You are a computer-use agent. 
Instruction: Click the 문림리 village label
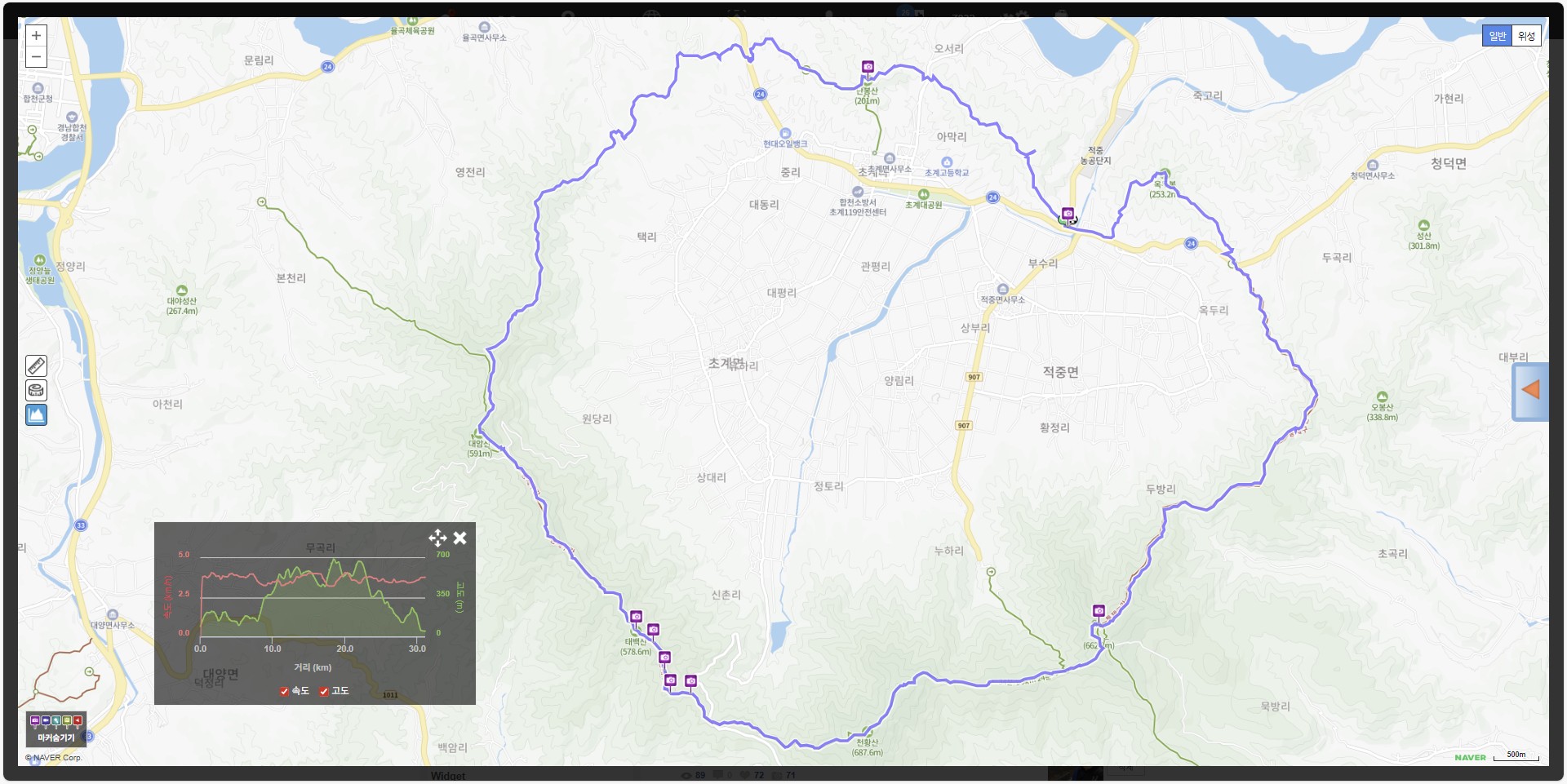click(259, 60)
